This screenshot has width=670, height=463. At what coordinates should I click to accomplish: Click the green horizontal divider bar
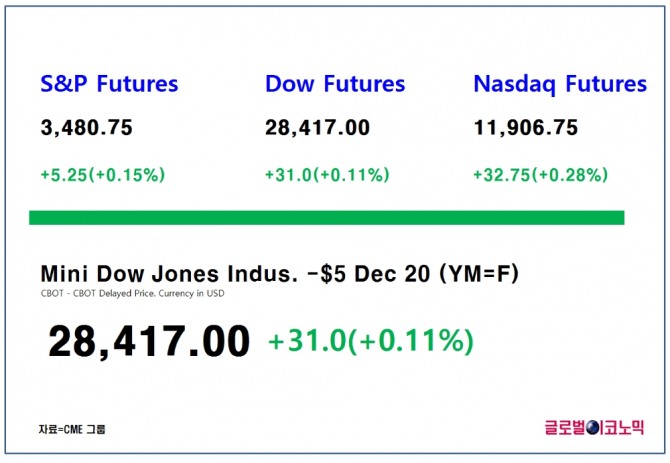point(327,218)
